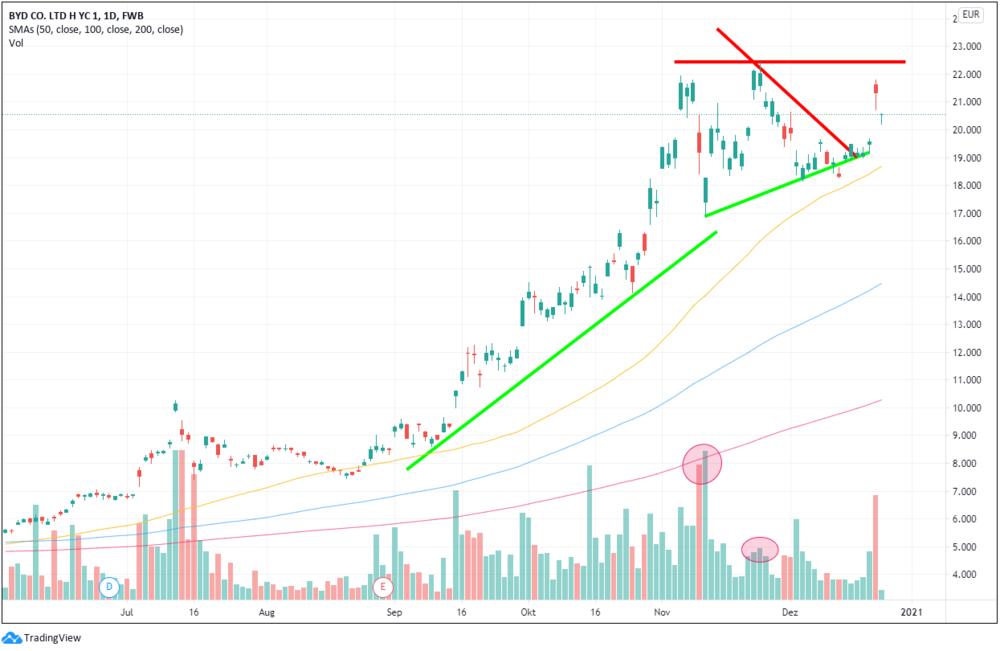
Task: Open the red E earnings marker
Action: point(383,587)
